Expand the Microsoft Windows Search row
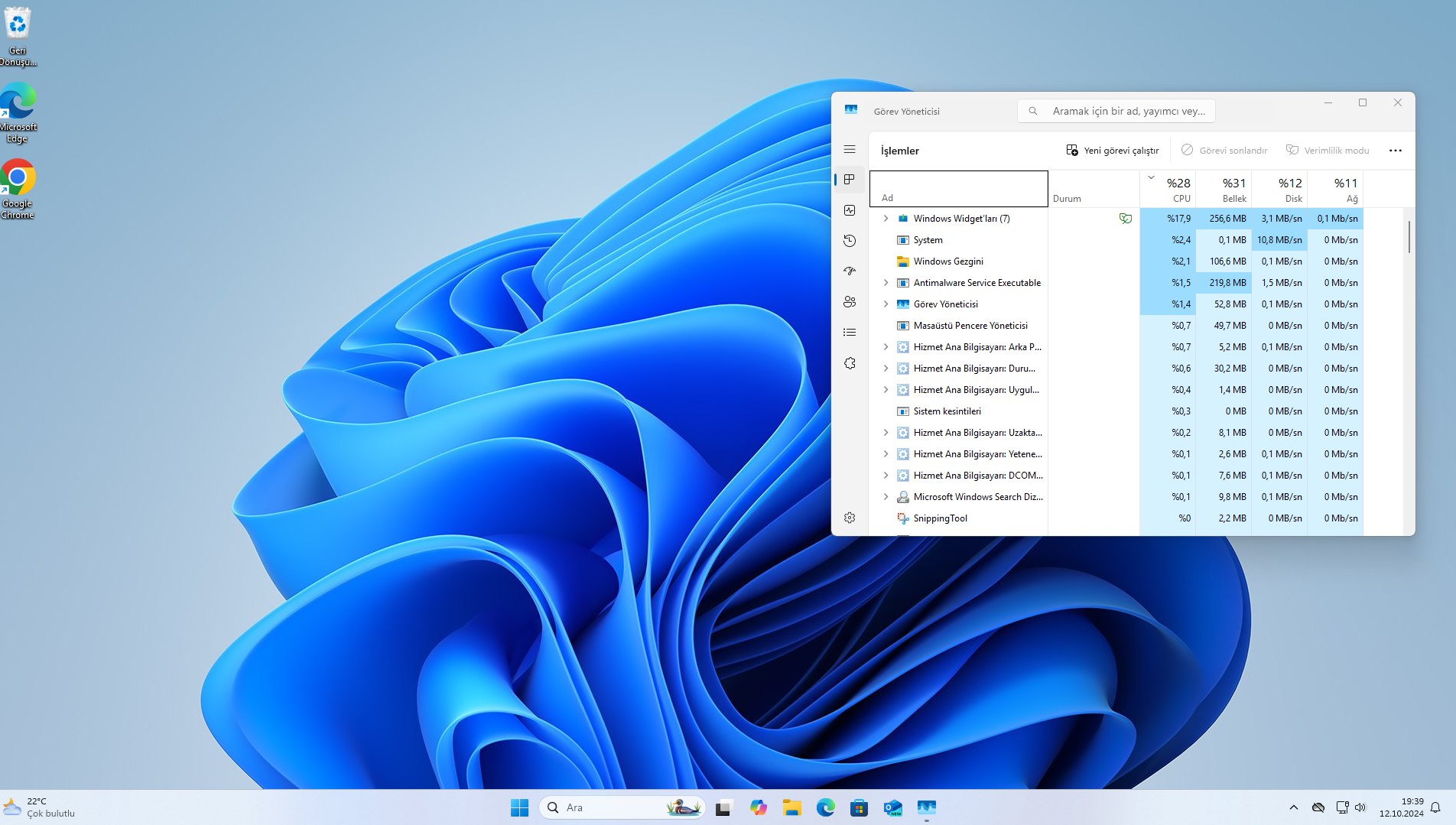Image resolution: width=1456 pixels, height=825 pixels. tap(886, 497)
